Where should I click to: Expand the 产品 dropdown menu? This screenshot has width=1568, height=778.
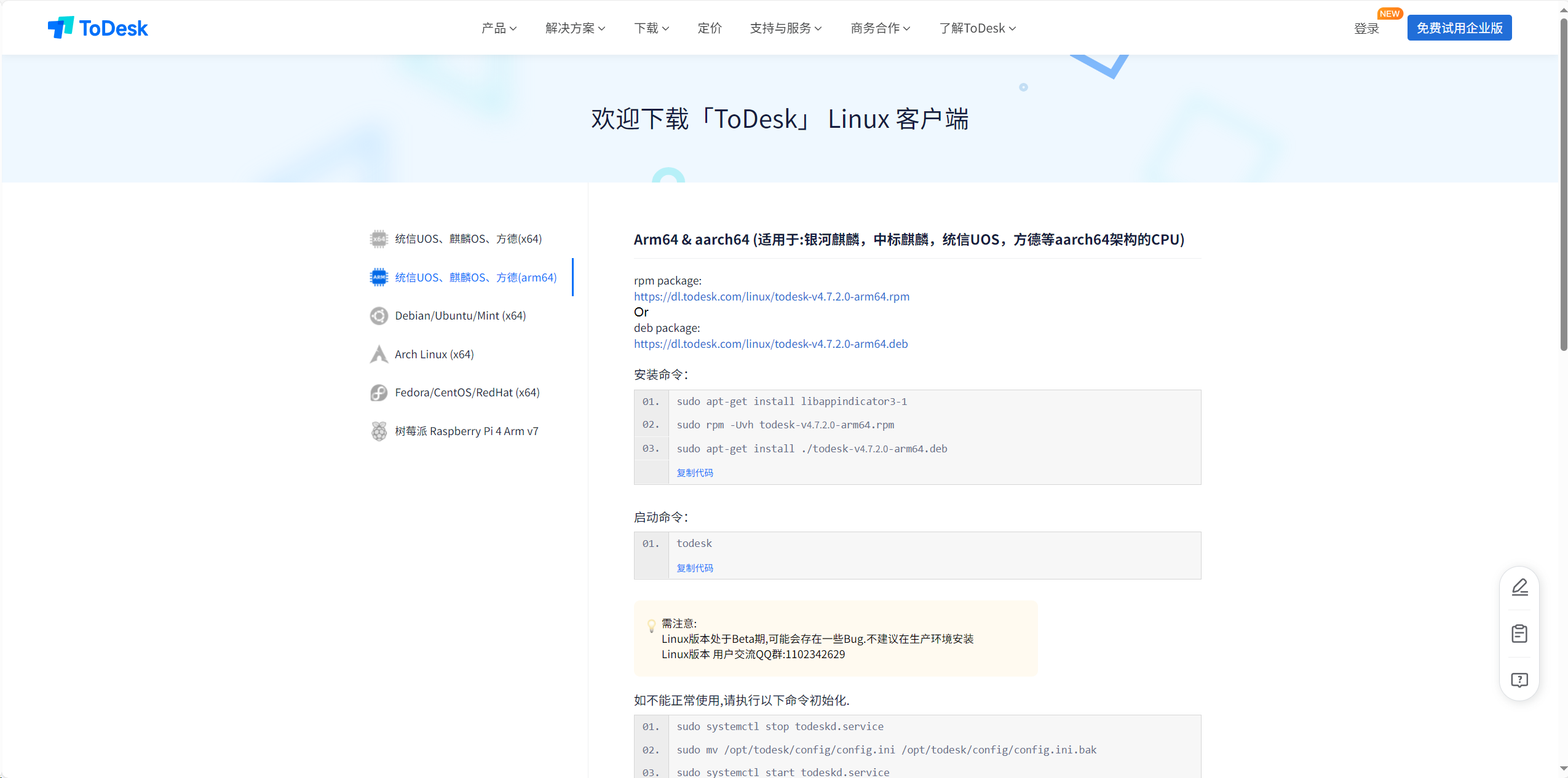[499, 28]
